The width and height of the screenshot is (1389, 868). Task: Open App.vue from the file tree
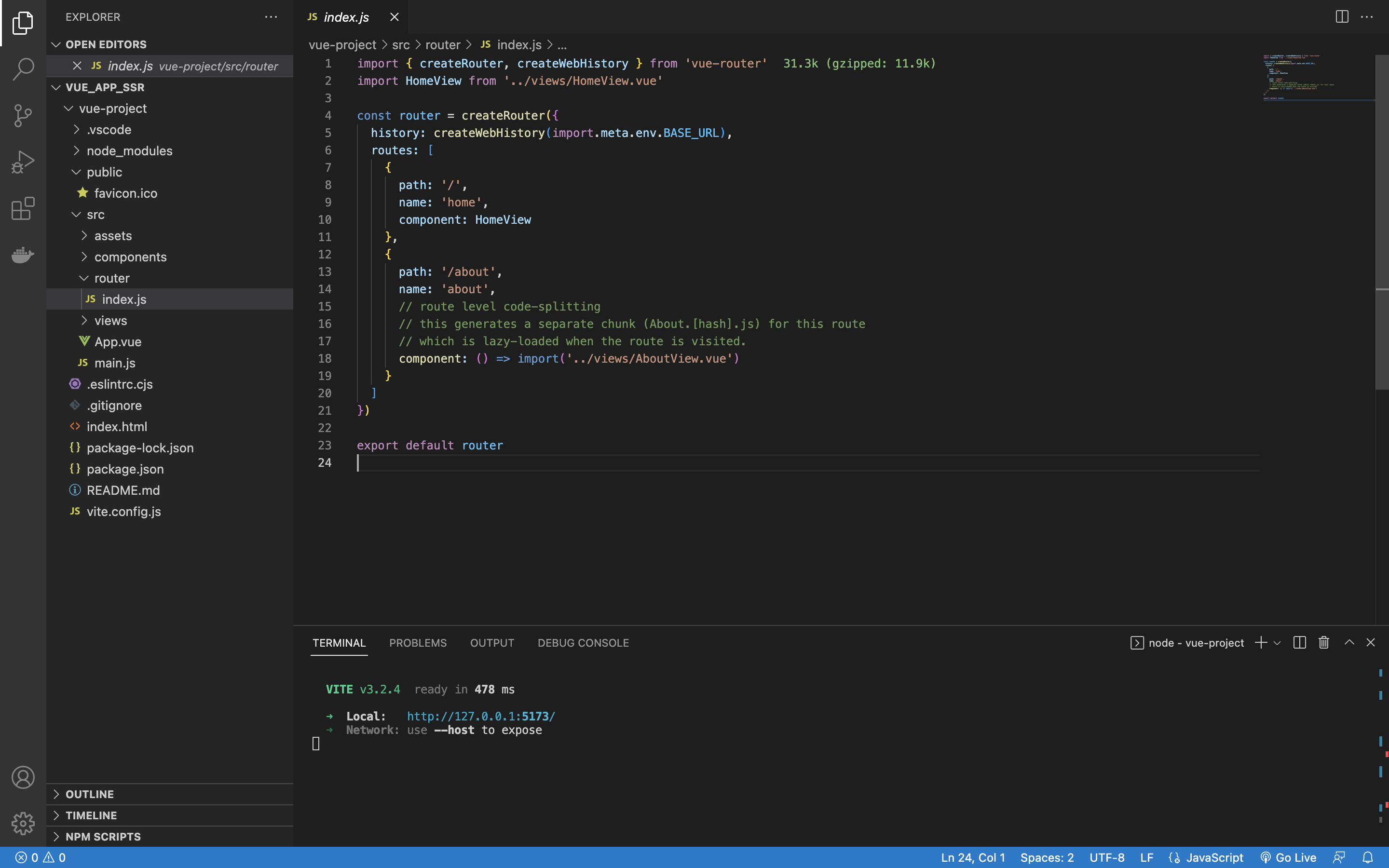click(x=170, y=342)
